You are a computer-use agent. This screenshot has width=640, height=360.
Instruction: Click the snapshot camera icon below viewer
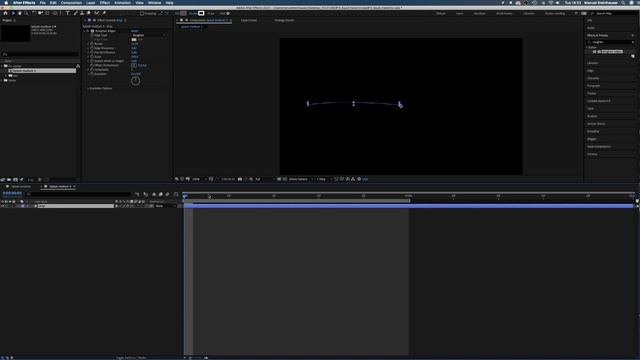click(240, 179)
